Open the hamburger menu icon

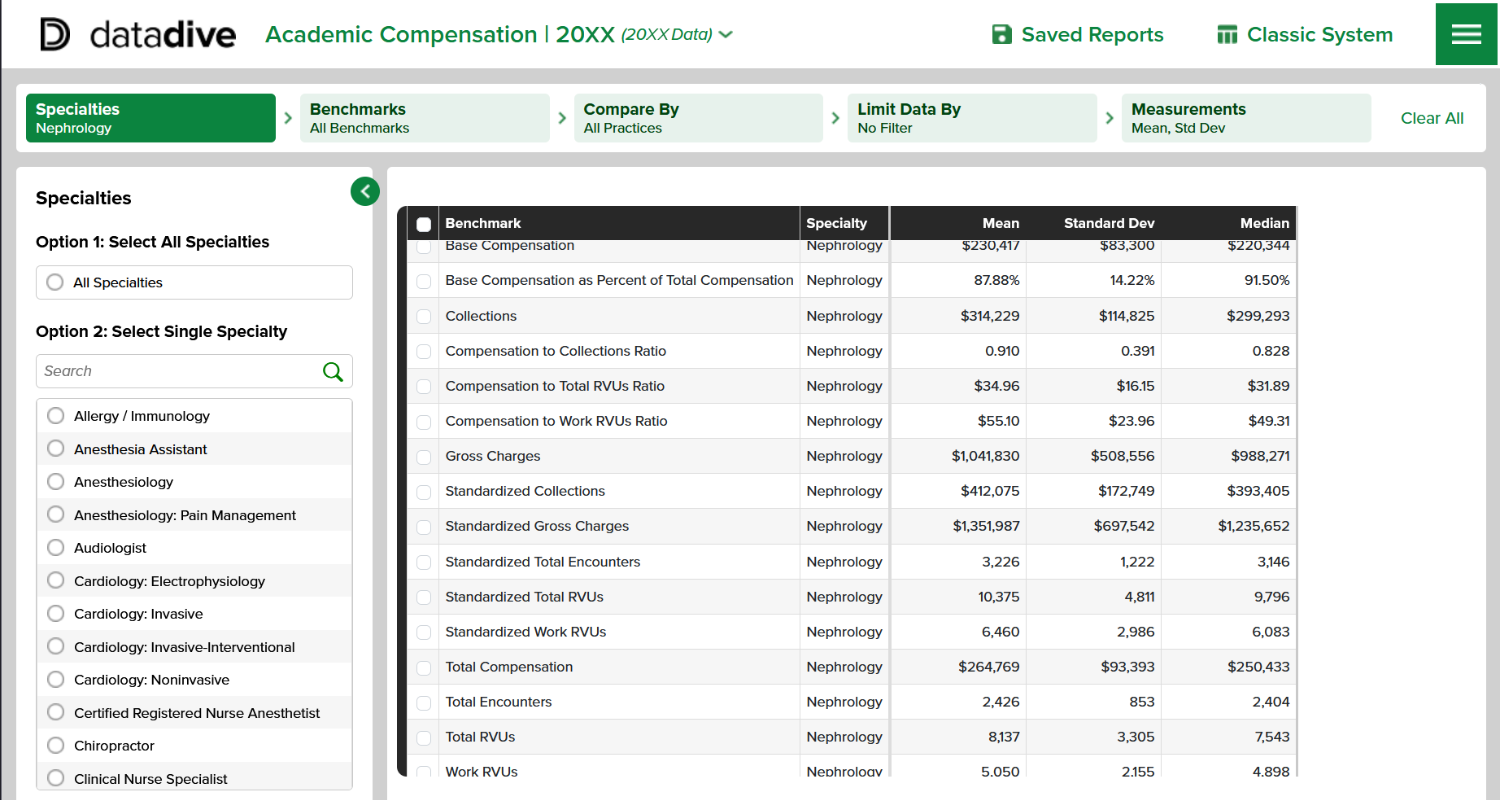1466,34
